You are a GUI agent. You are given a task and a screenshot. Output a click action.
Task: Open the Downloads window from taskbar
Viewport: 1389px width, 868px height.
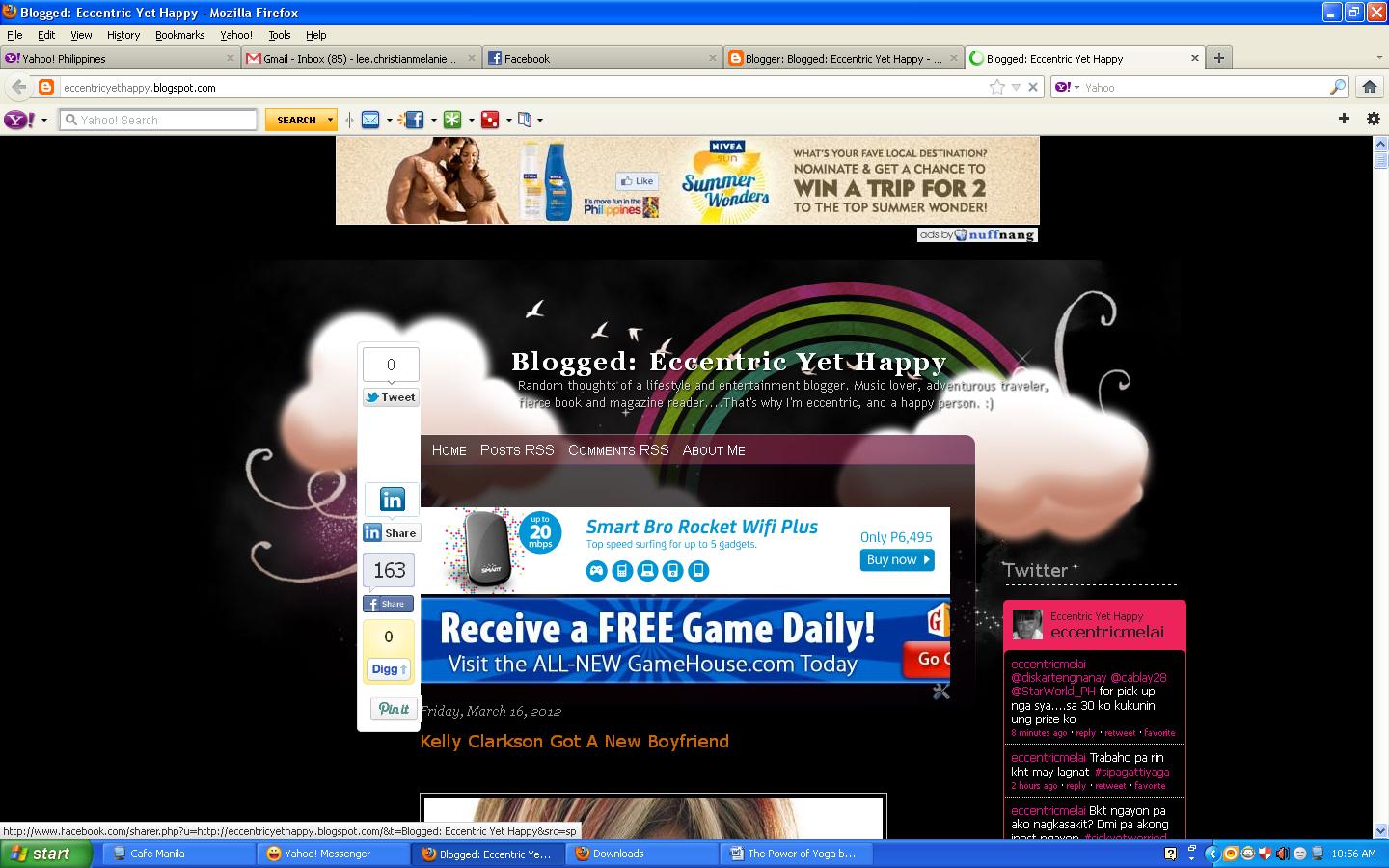click(x=641, y=854)
